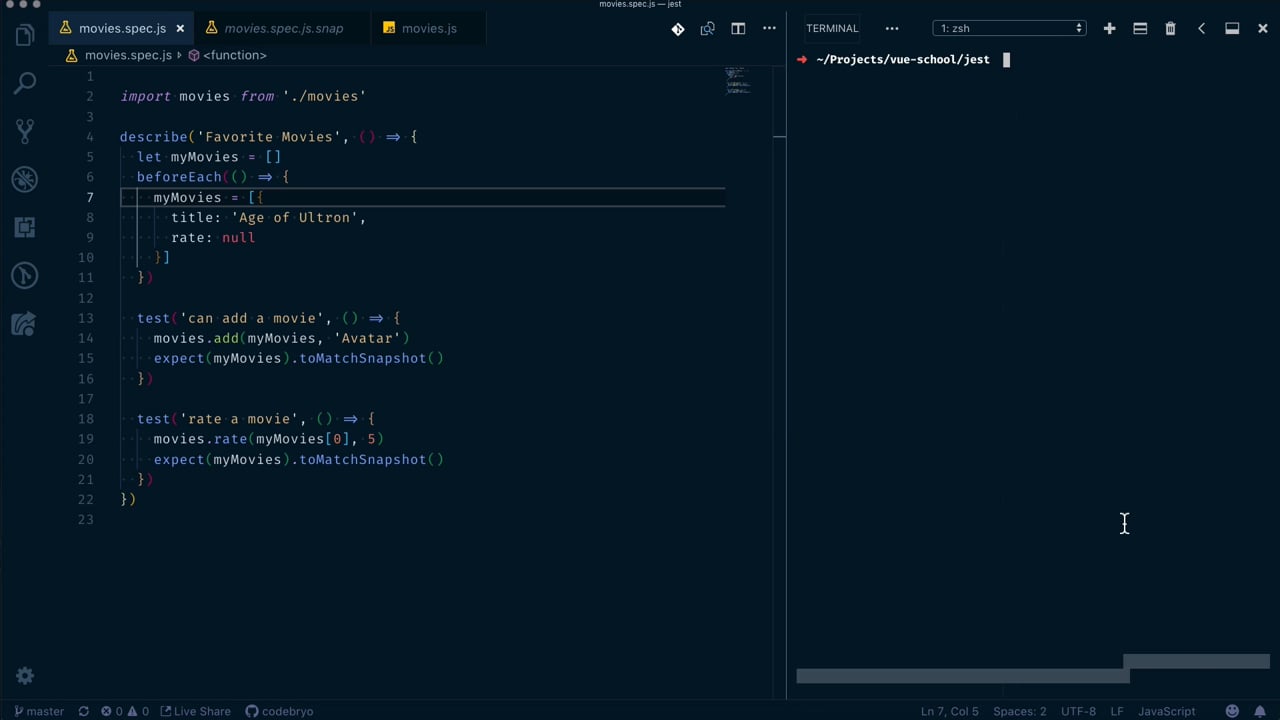
Task: Toggle maximized terminal panel size
Action: 1232,29
